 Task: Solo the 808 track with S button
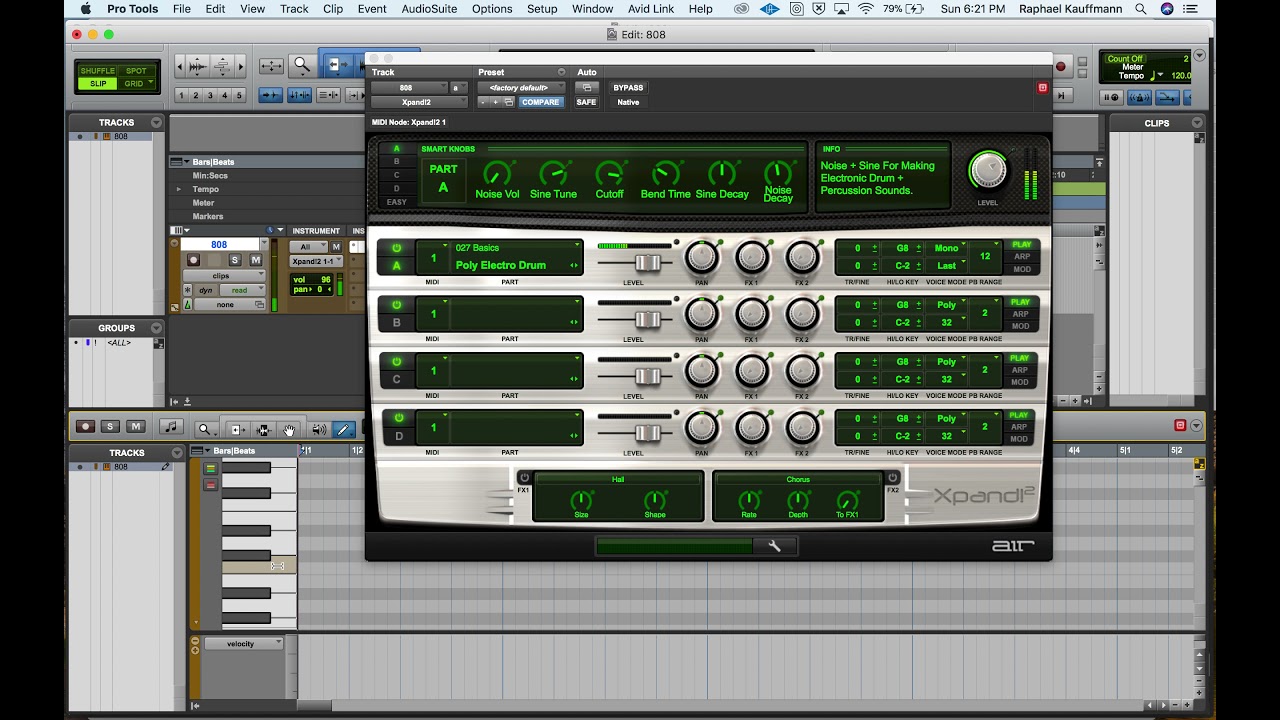pos(235,260)
